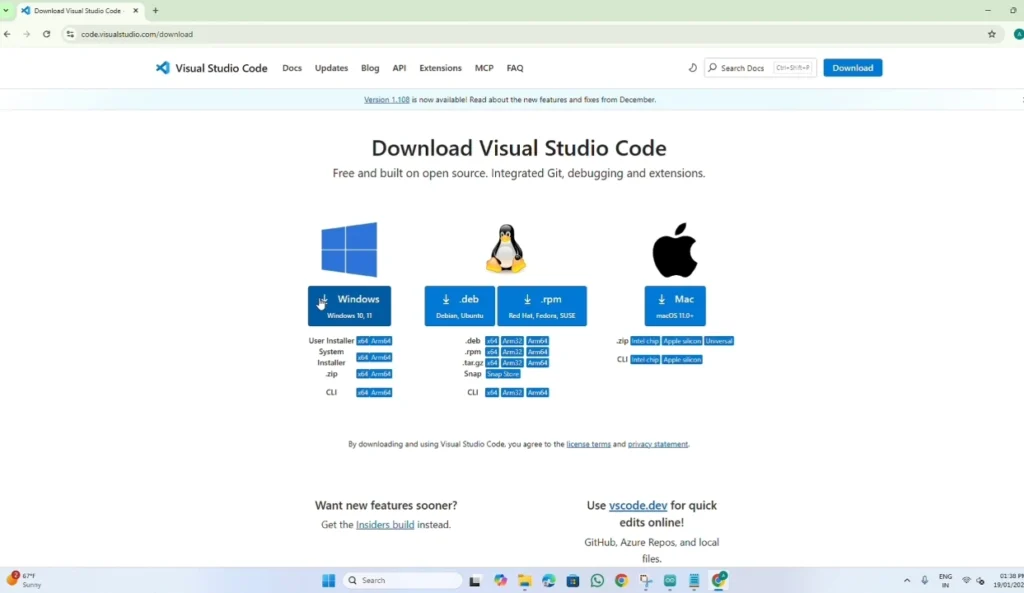Image resolution: width=1024 pixels, height=593 pixels.
Task: Toggle the website color theme icon
Action: [692, 68]
